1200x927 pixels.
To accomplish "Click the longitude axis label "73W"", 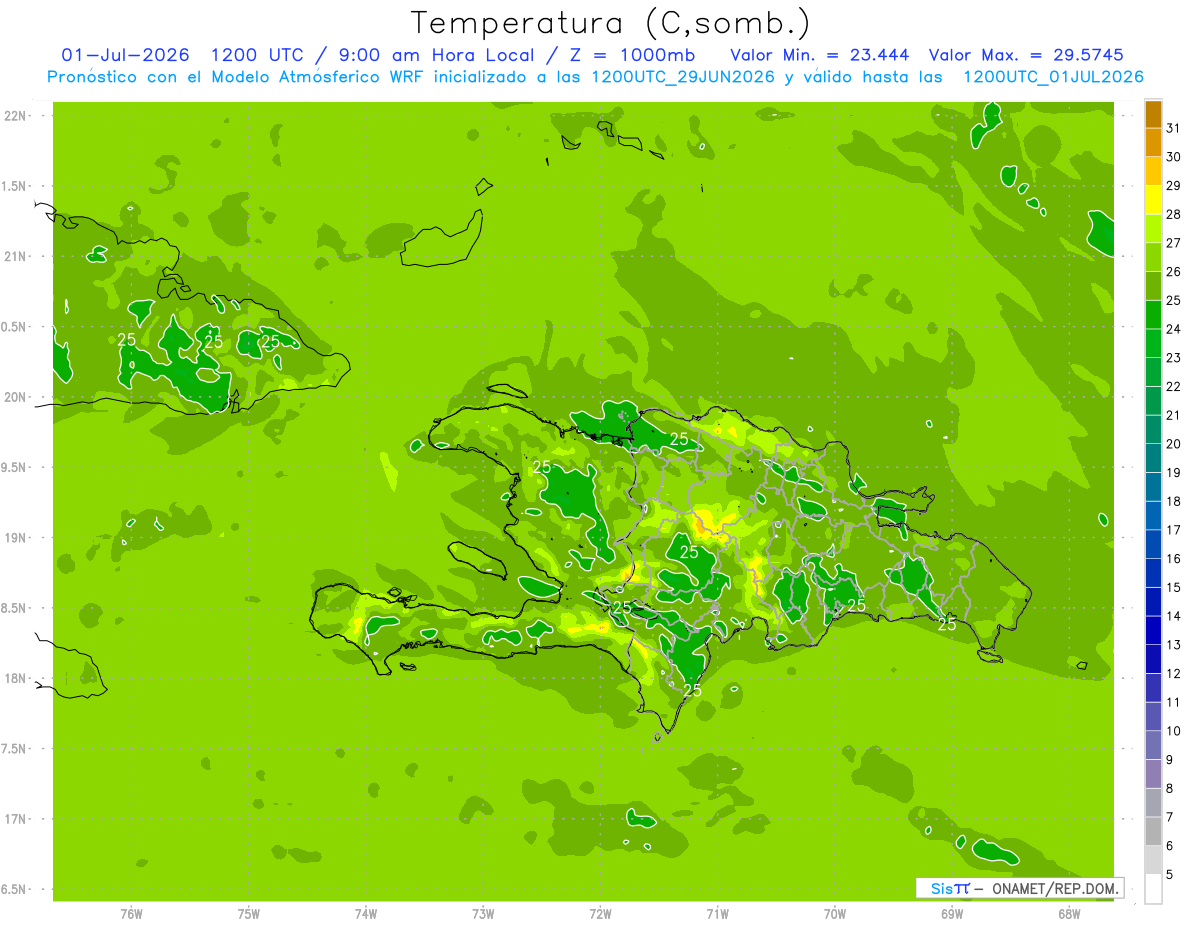I will tap(483, 914).
